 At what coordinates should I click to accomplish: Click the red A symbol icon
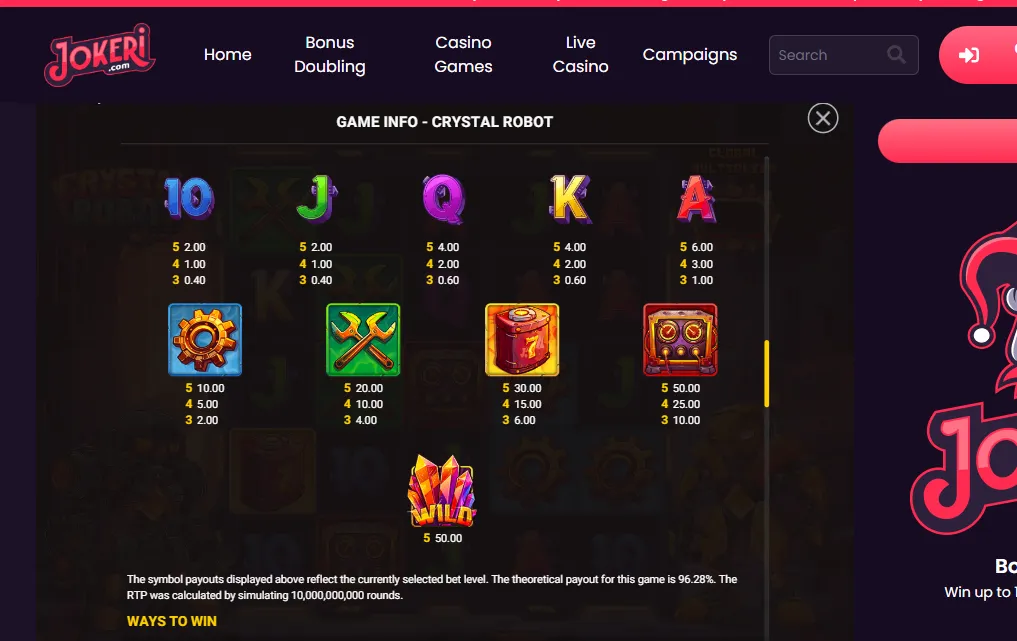pyautogui.click(x=697, y=199)
